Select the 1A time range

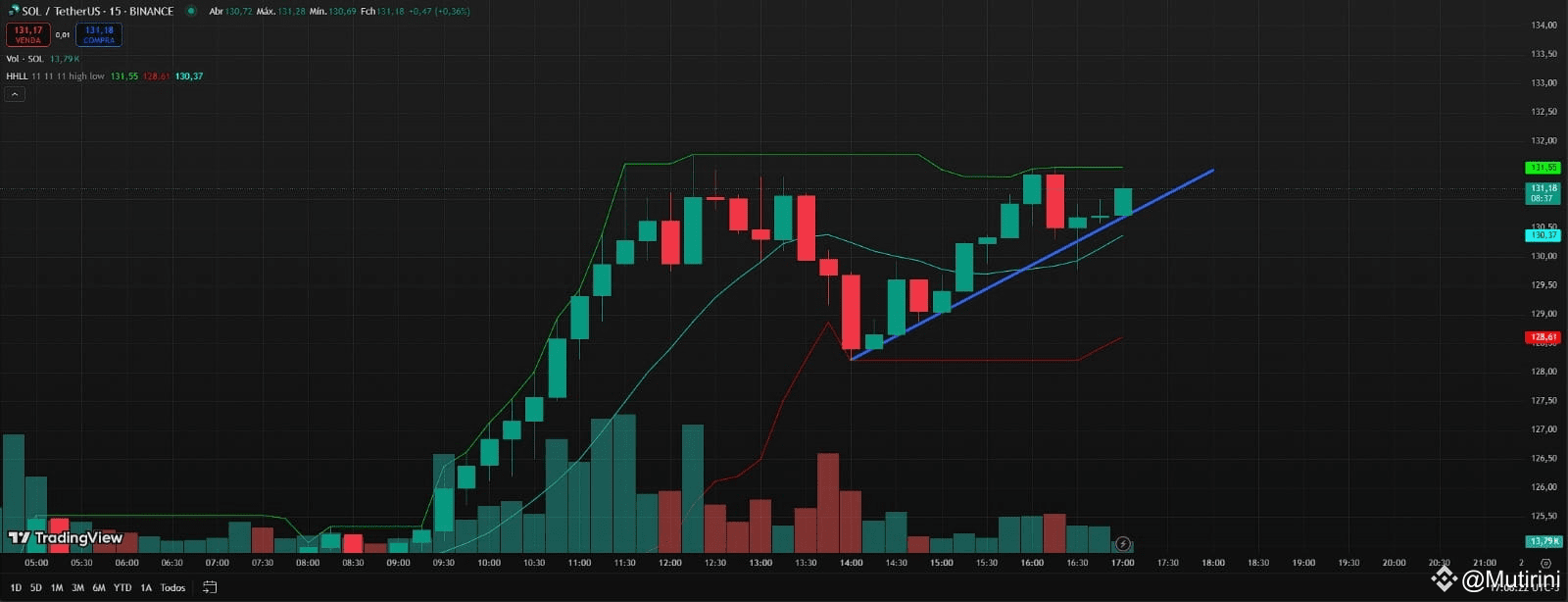[x=146, y=587]
